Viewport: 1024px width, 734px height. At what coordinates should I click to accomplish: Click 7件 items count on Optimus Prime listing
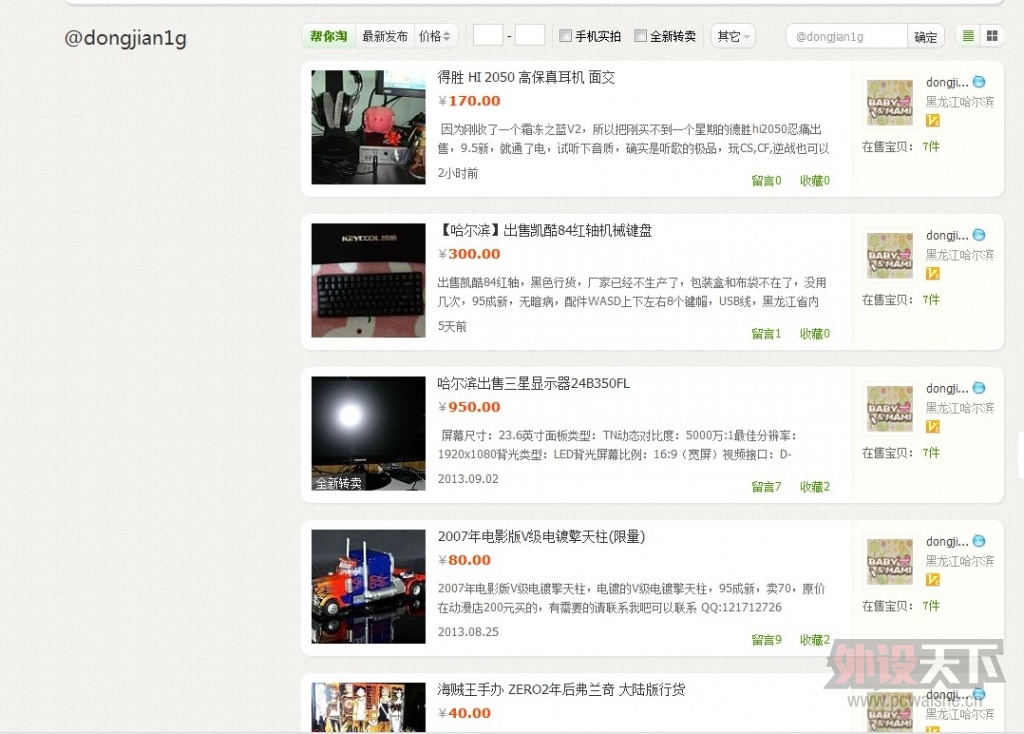point(931,606)
